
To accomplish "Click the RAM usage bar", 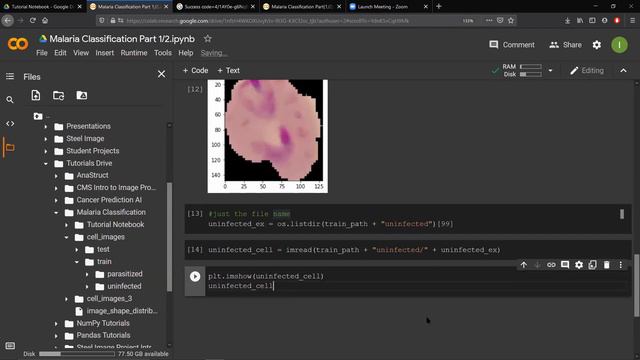I will 531,67.
